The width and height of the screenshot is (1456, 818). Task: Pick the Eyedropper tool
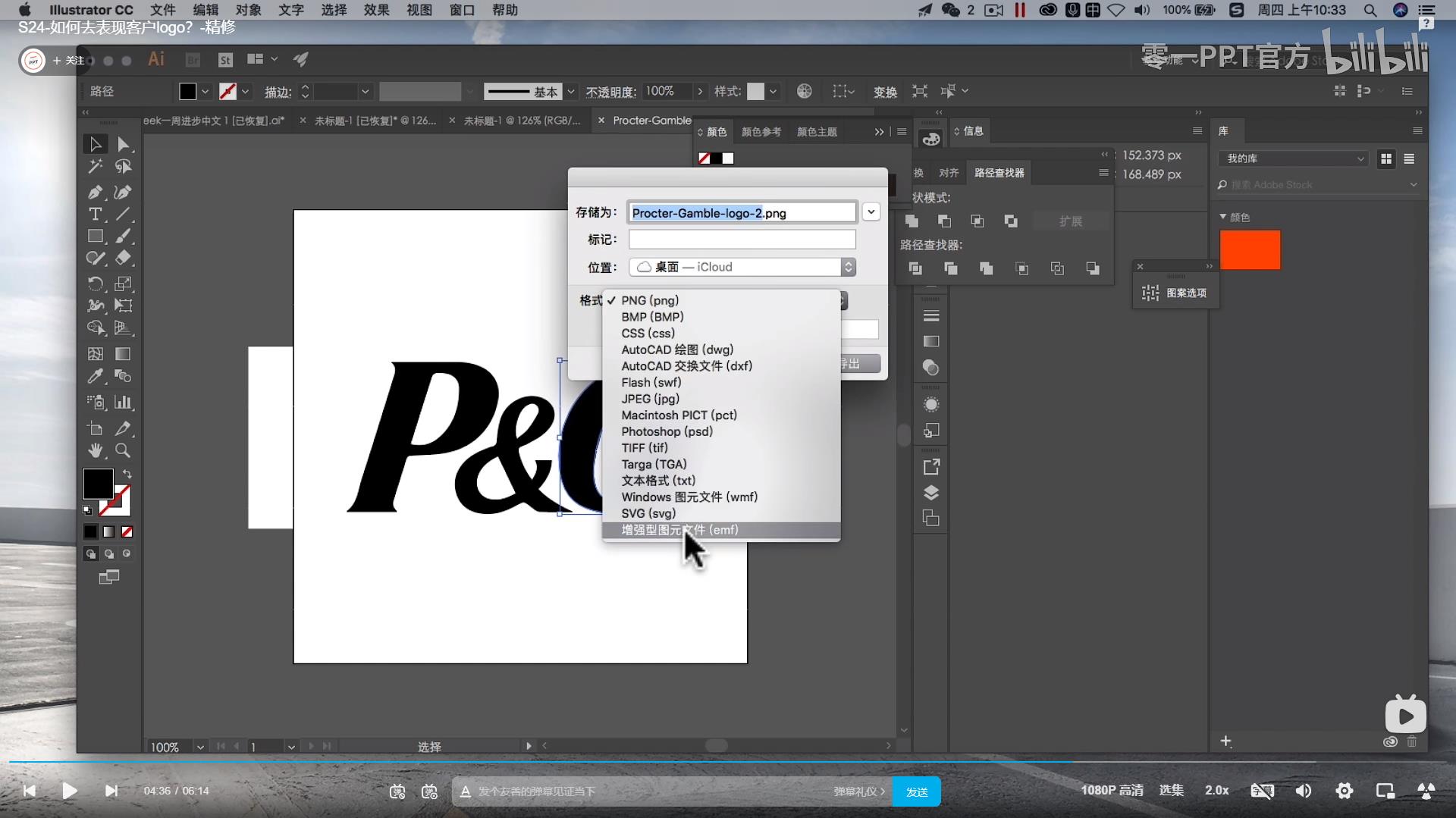96,376
